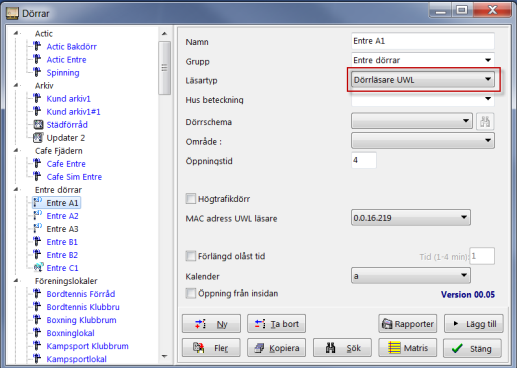The image size is (517, 368).
Task: Click the Stäng button
Action: click(x=472, y=348)
